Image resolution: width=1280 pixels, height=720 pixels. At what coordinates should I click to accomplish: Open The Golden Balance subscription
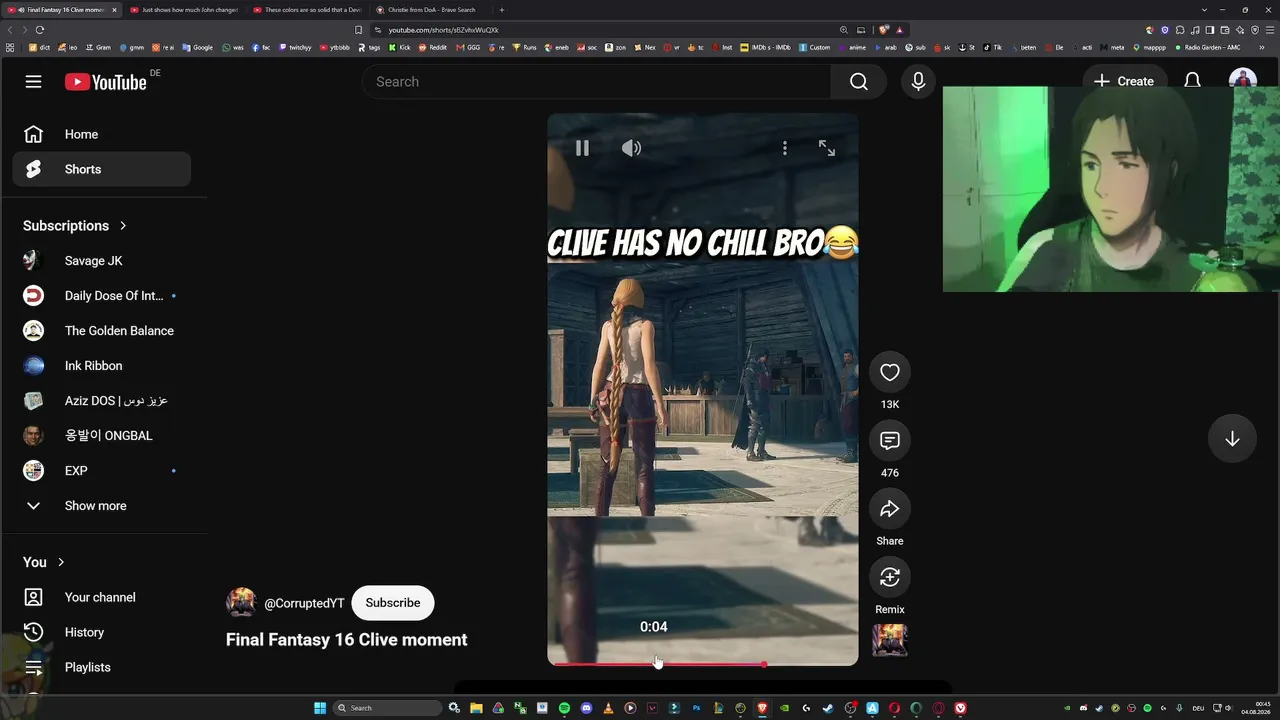coord(101,331)
